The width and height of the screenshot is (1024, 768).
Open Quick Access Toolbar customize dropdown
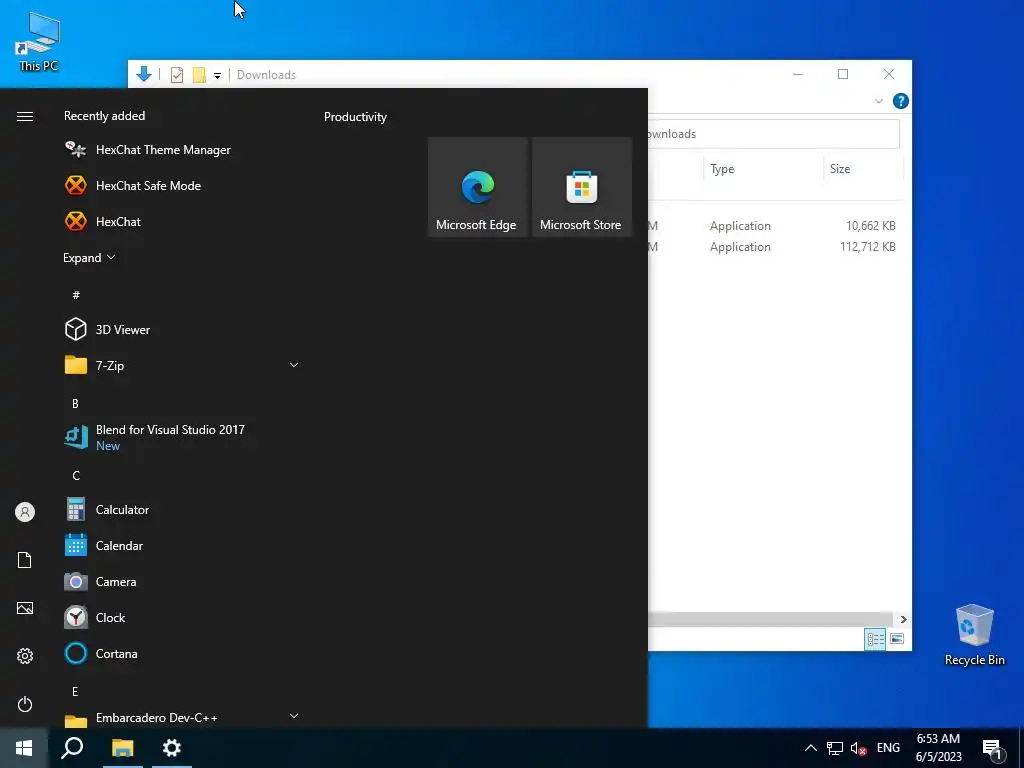217,76
